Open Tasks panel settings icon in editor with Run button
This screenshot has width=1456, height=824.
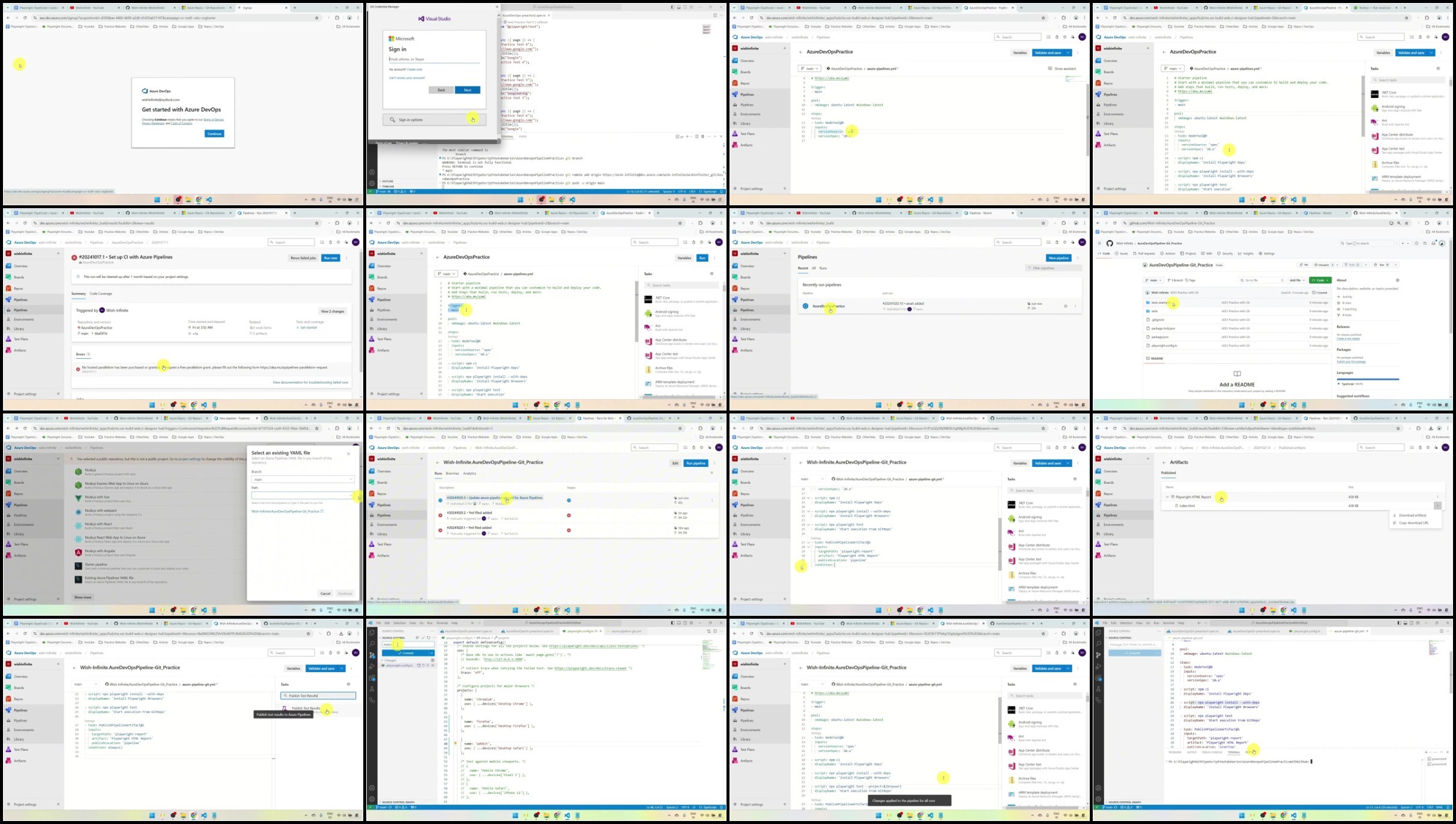pos(711,274)
